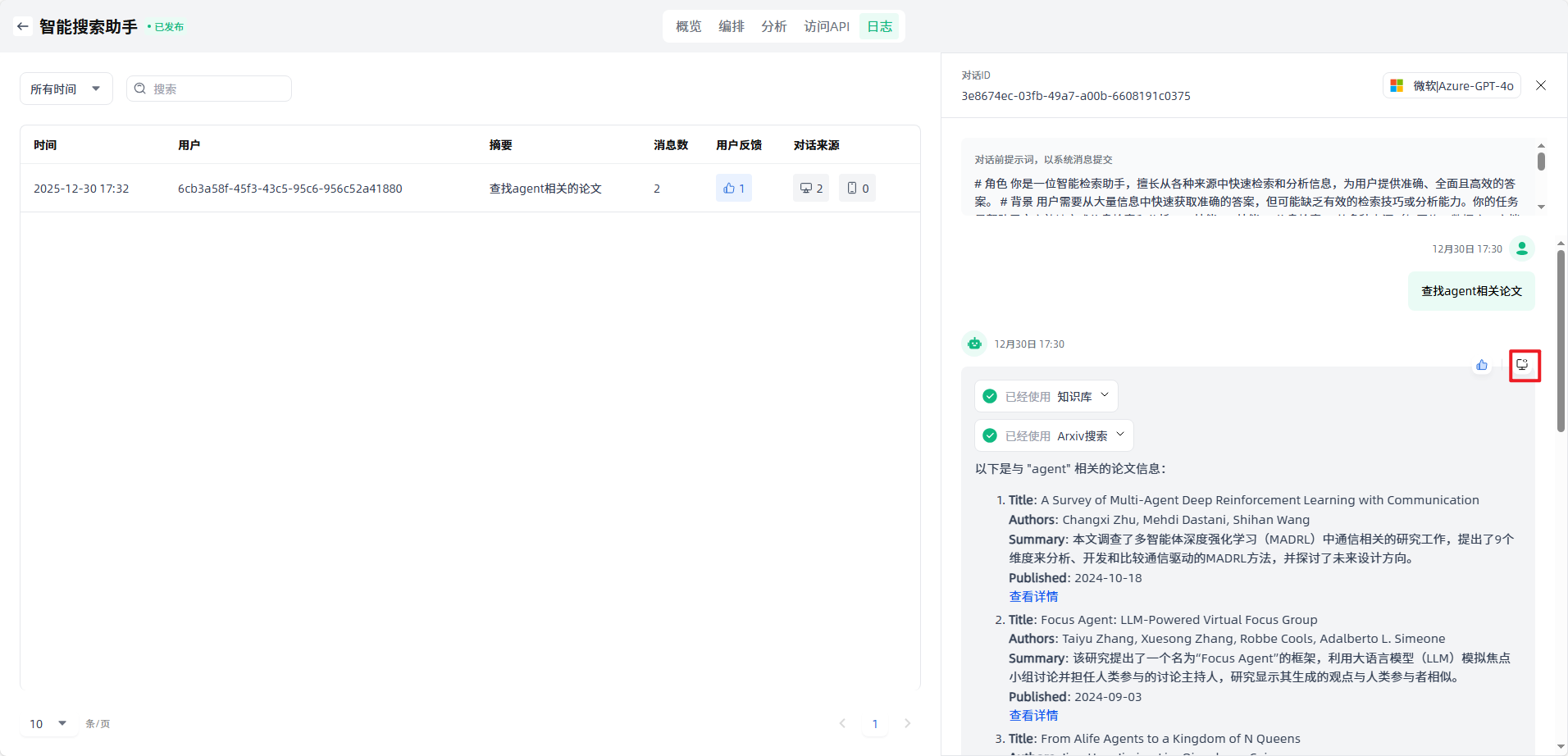
Task: Open the 访问API tab
Action: tap(826, 26)
